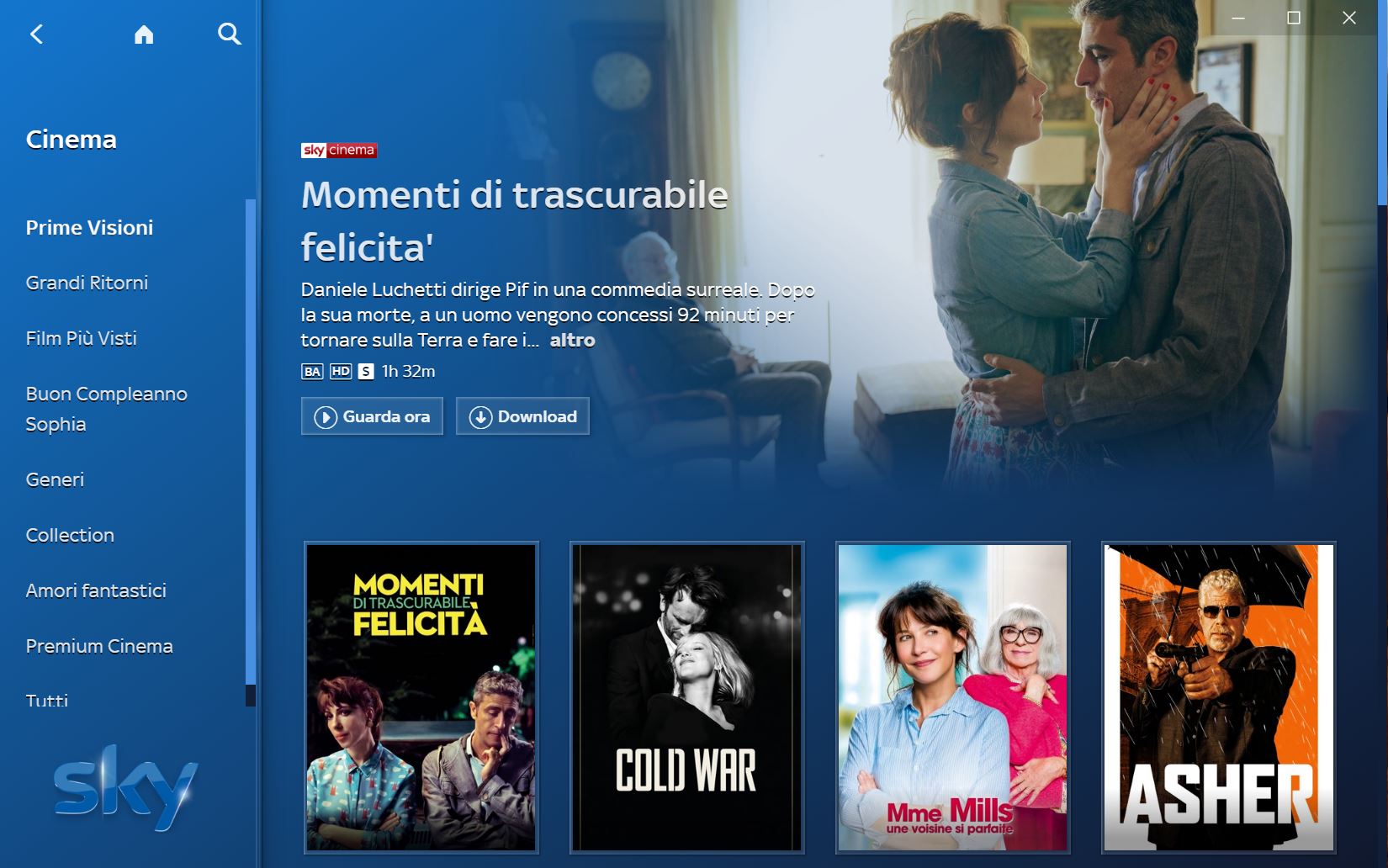Click the BA rating badge
The width and height of the screenshot is (1388, 868).
pyautogui.click(x=312, y=371)
